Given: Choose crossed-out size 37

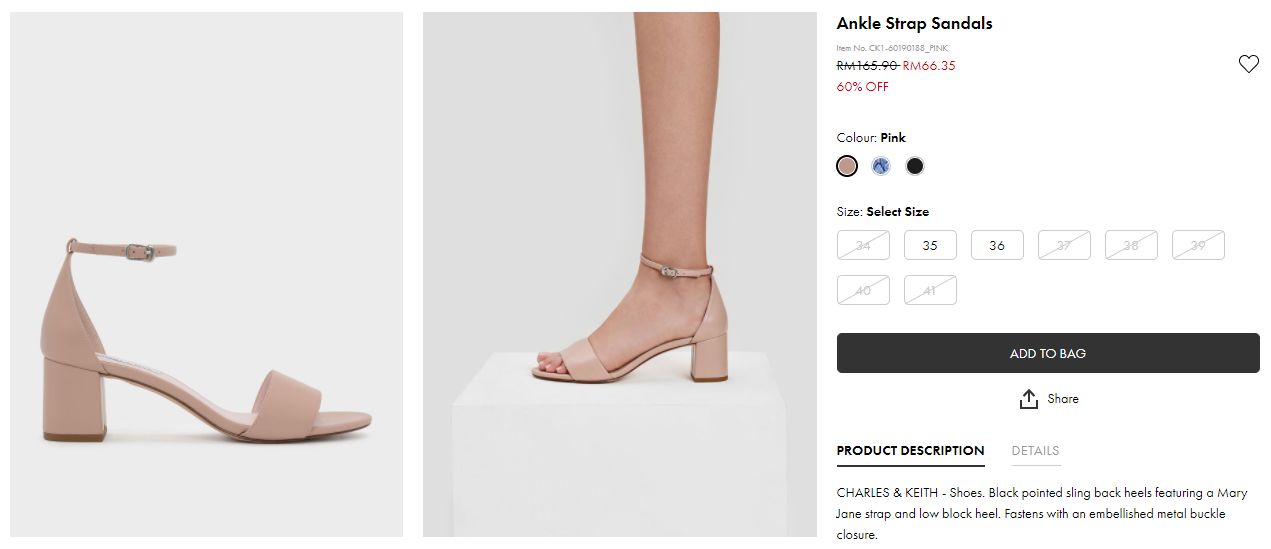Looking at the screenshot, I should [x=1064, y=245].
